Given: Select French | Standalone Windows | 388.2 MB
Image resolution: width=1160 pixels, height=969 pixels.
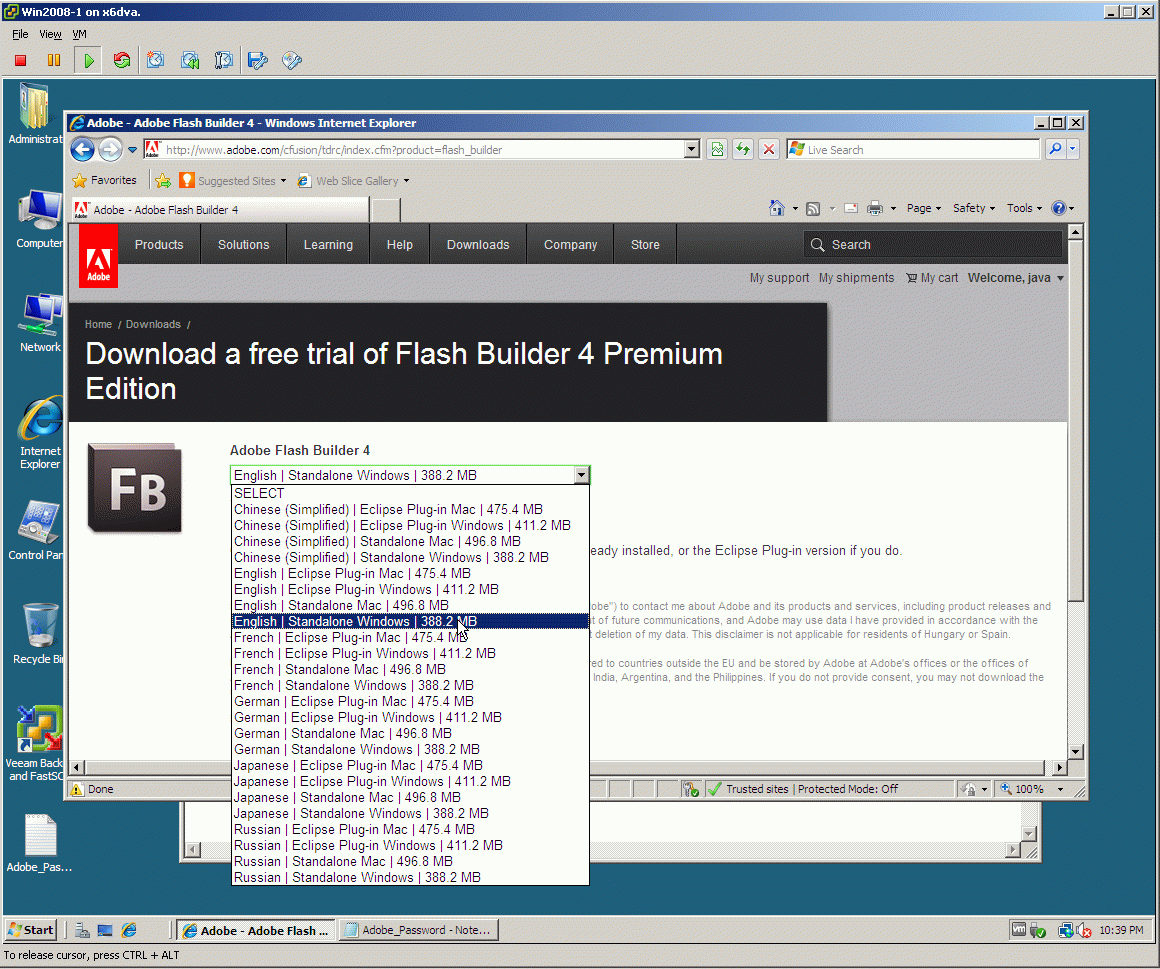Looking at the screenshot, I should 411,686.
